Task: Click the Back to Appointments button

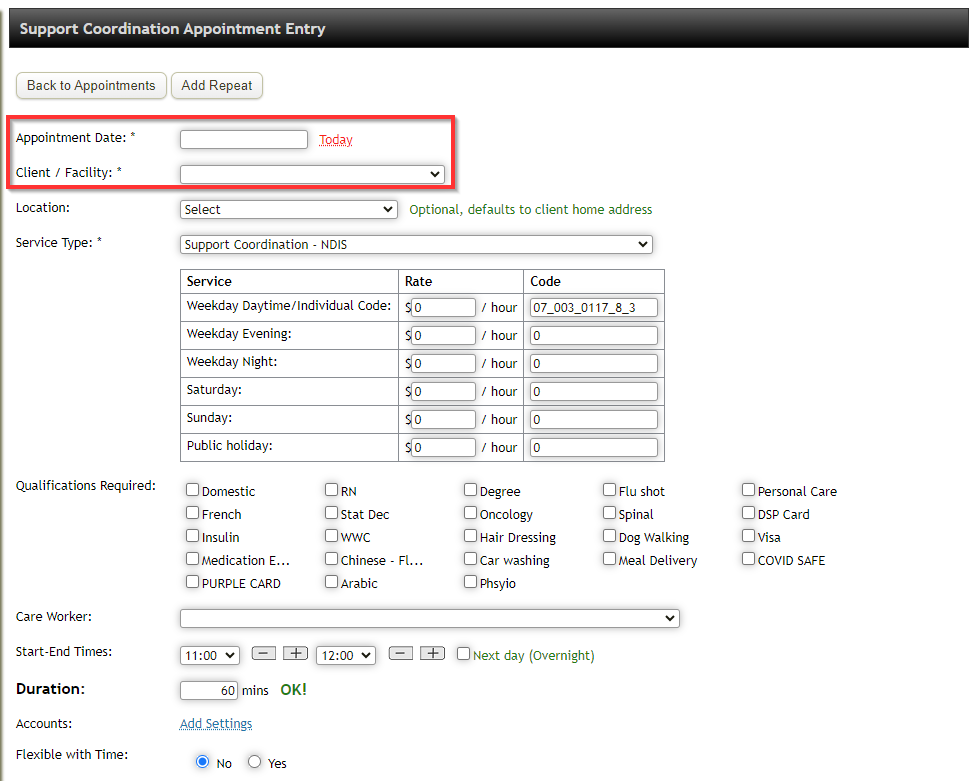Action: pos(90,86)
